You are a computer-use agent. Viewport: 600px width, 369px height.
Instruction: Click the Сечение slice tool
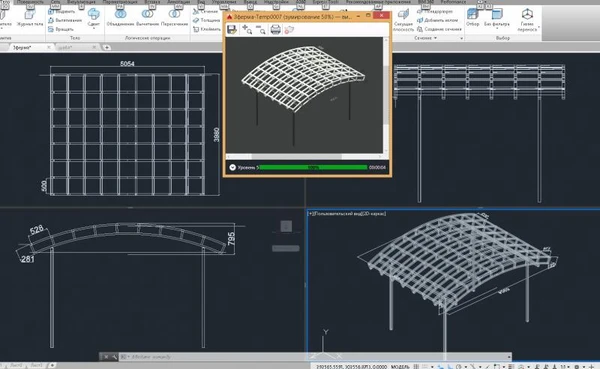pyautogui.click(x=205, y=11)
